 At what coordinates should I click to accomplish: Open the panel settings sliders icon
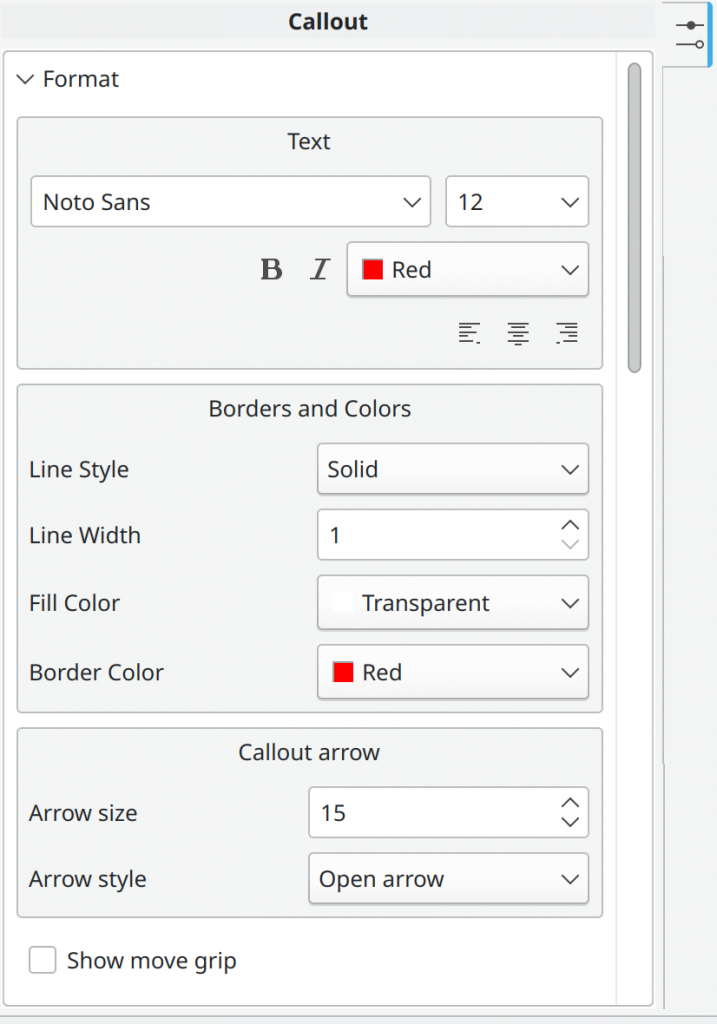(690, 33)
